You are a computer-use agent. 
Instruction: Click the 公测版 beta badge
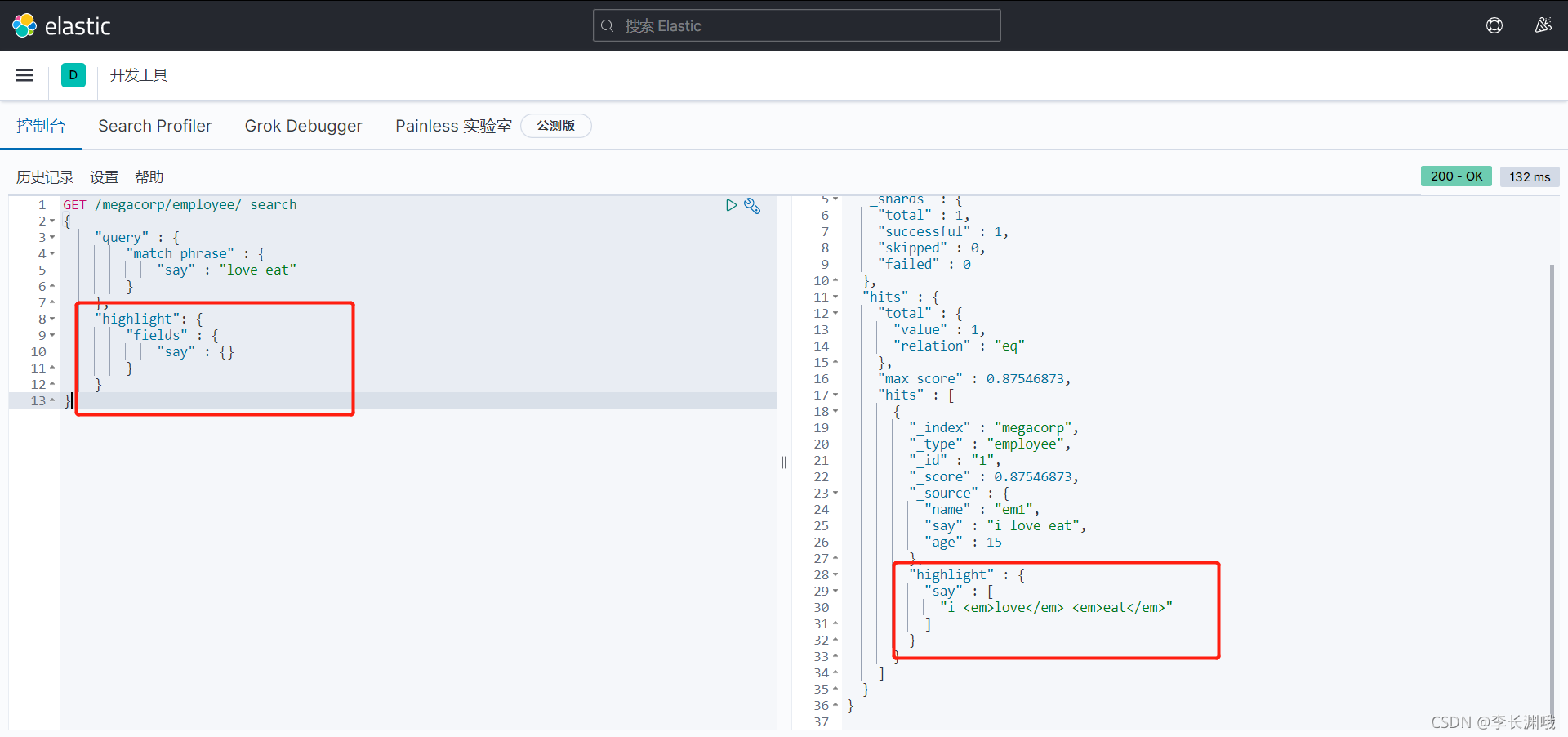[556, 126]
